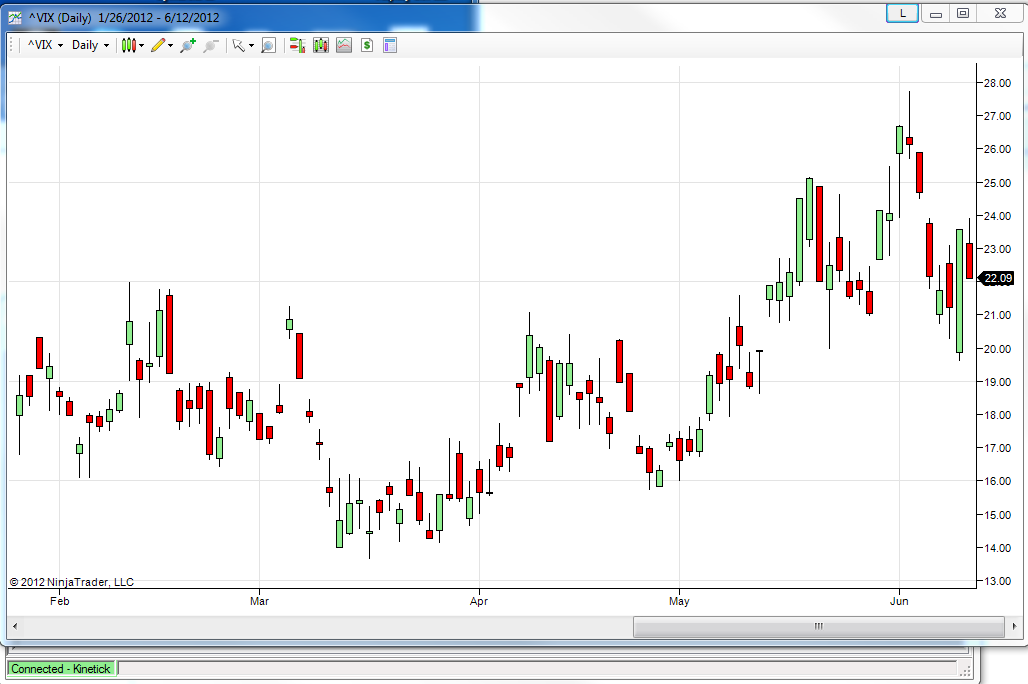
Task: Click the zoom out magnifier icon
Action: pyautogui.click(x=210, y=45)
